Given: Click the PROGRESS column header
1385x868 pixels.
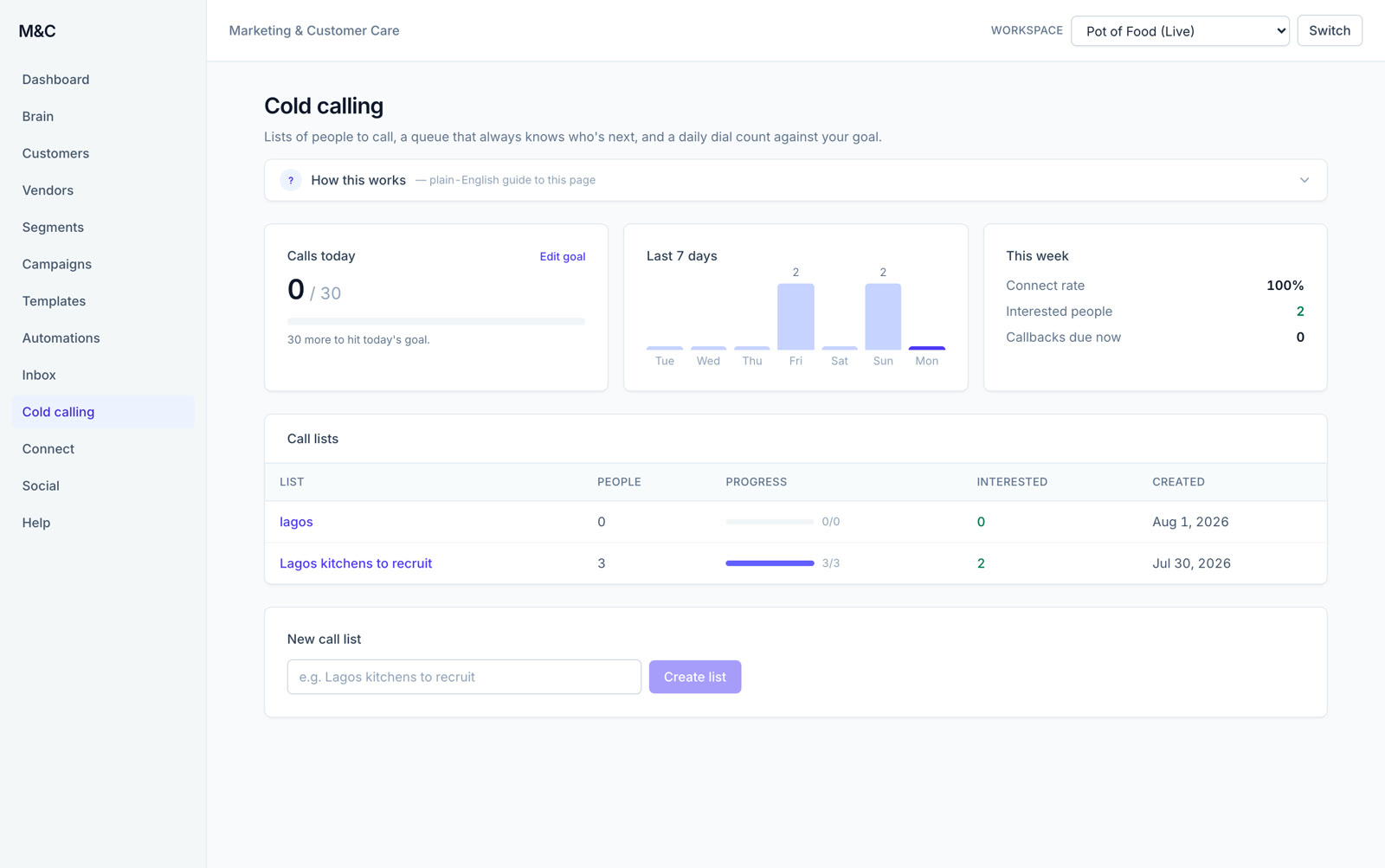Looking at the screenshot, I should (x=756, y=482).
